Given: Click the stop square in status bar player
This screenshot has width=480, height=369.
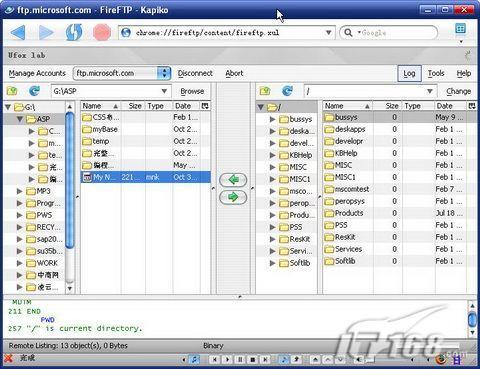Looking at the screenshot, I should tap(253, 360).
